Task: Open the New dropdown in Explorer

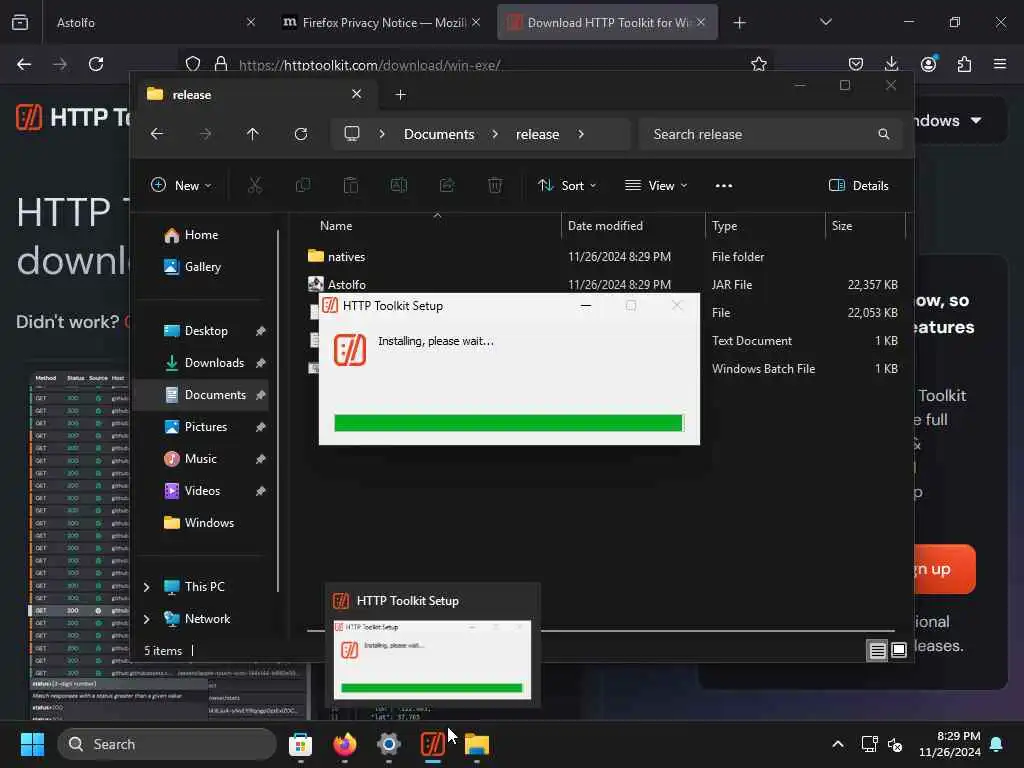Action: click(181, 185)
